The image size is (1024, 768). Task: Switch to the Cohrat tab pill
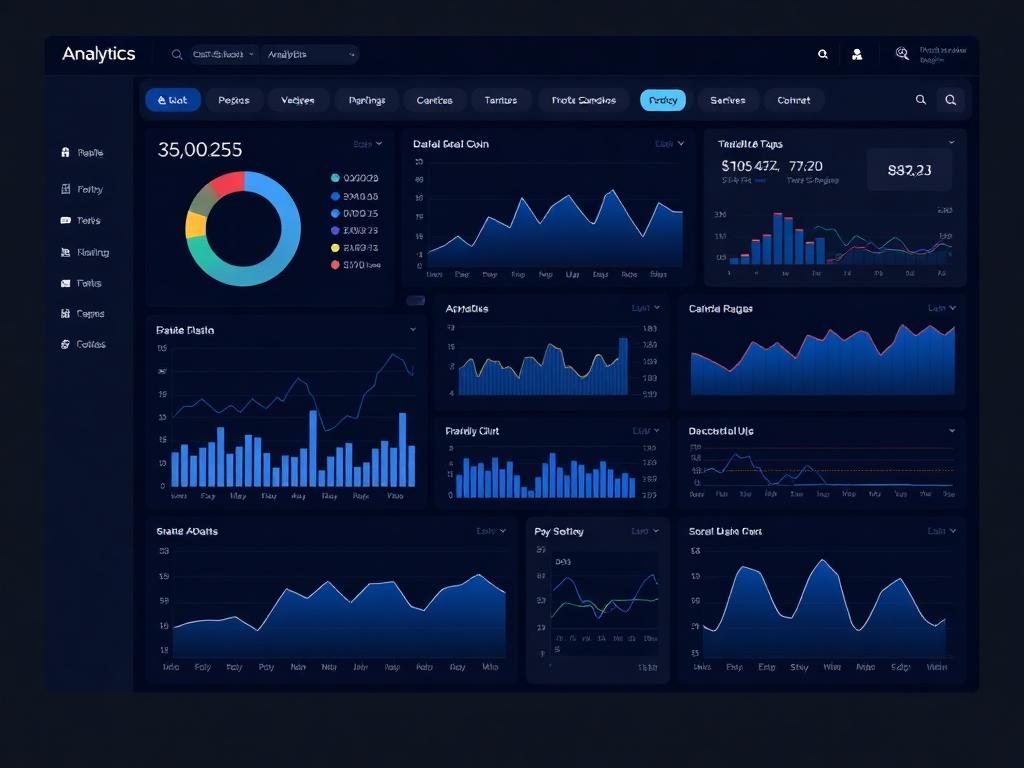click(794, 100)
